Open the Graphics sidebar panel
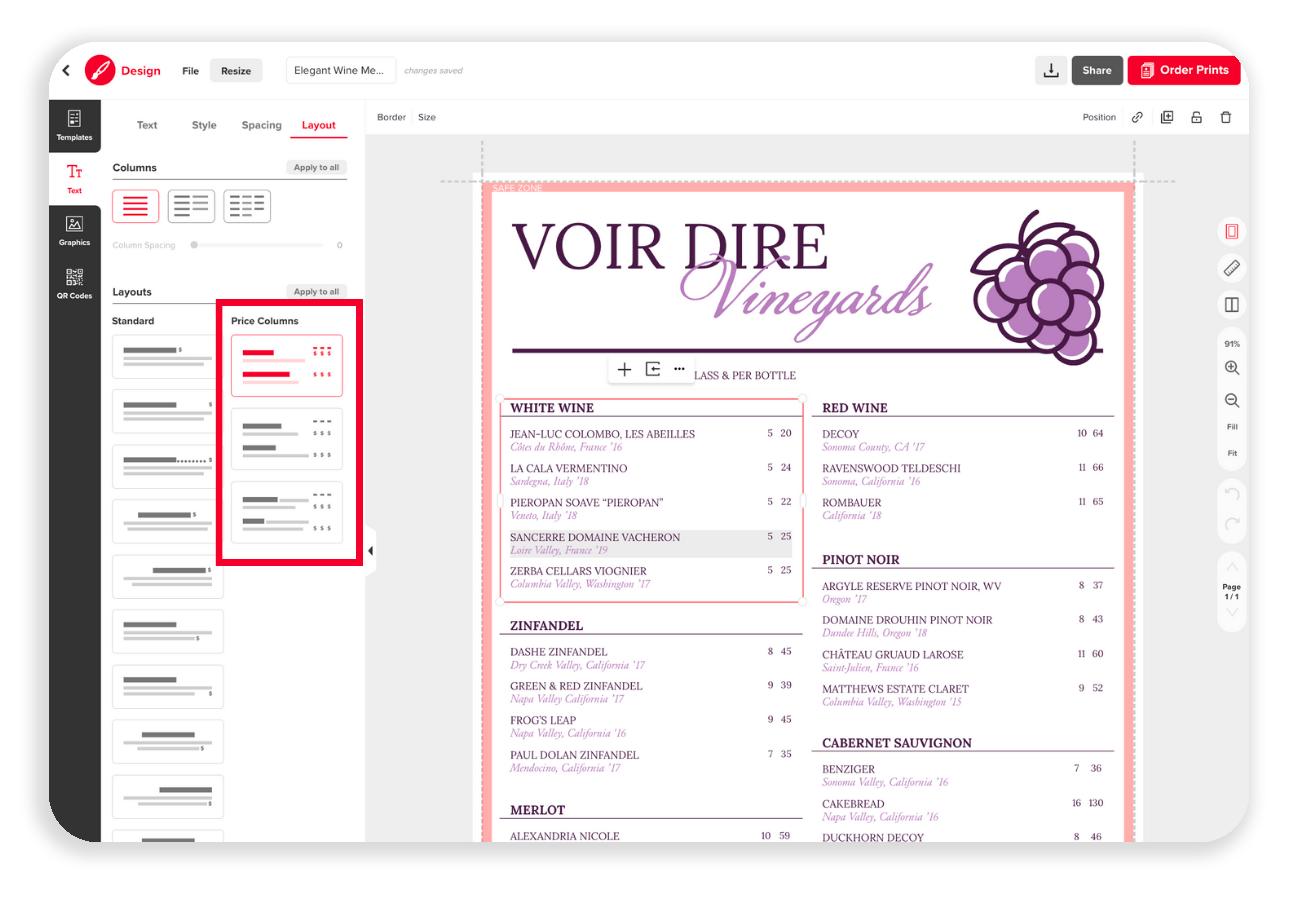The height and width of the screenshot is (900, 1300). [74, 230]
